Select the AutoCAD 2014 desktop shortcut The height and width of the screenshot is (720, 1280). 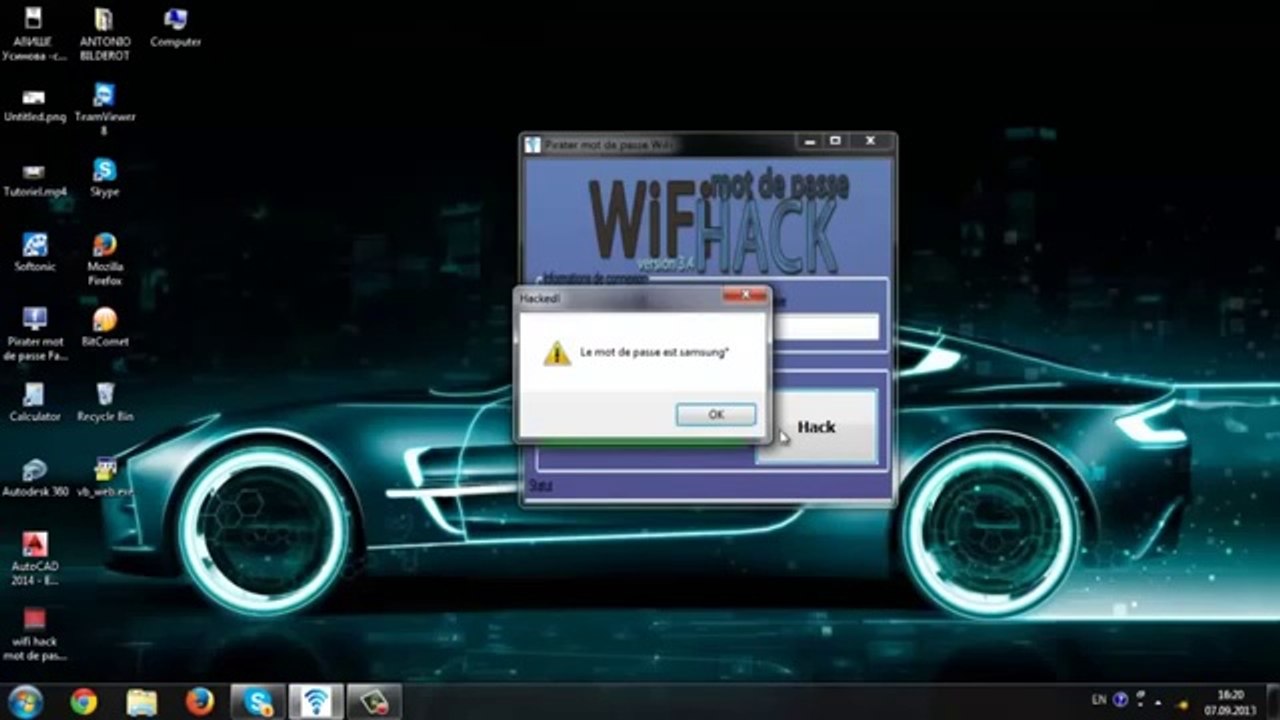point(34,558)
